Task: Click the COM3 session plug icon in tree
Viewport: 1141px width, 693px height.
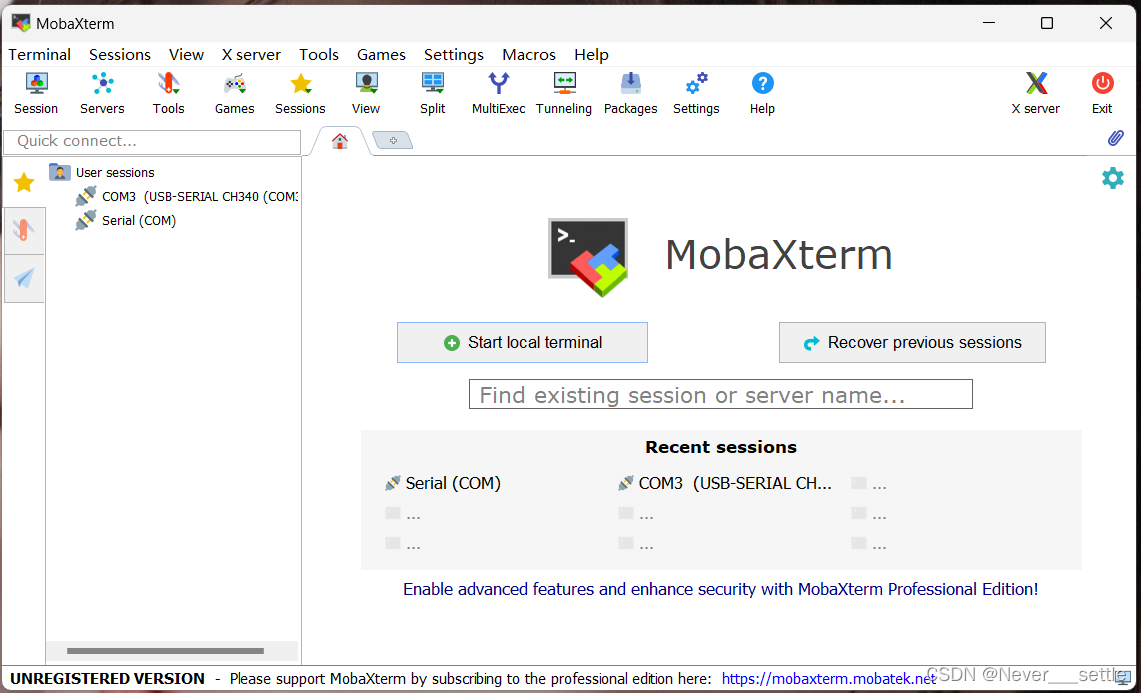Action: pos(86,197)
